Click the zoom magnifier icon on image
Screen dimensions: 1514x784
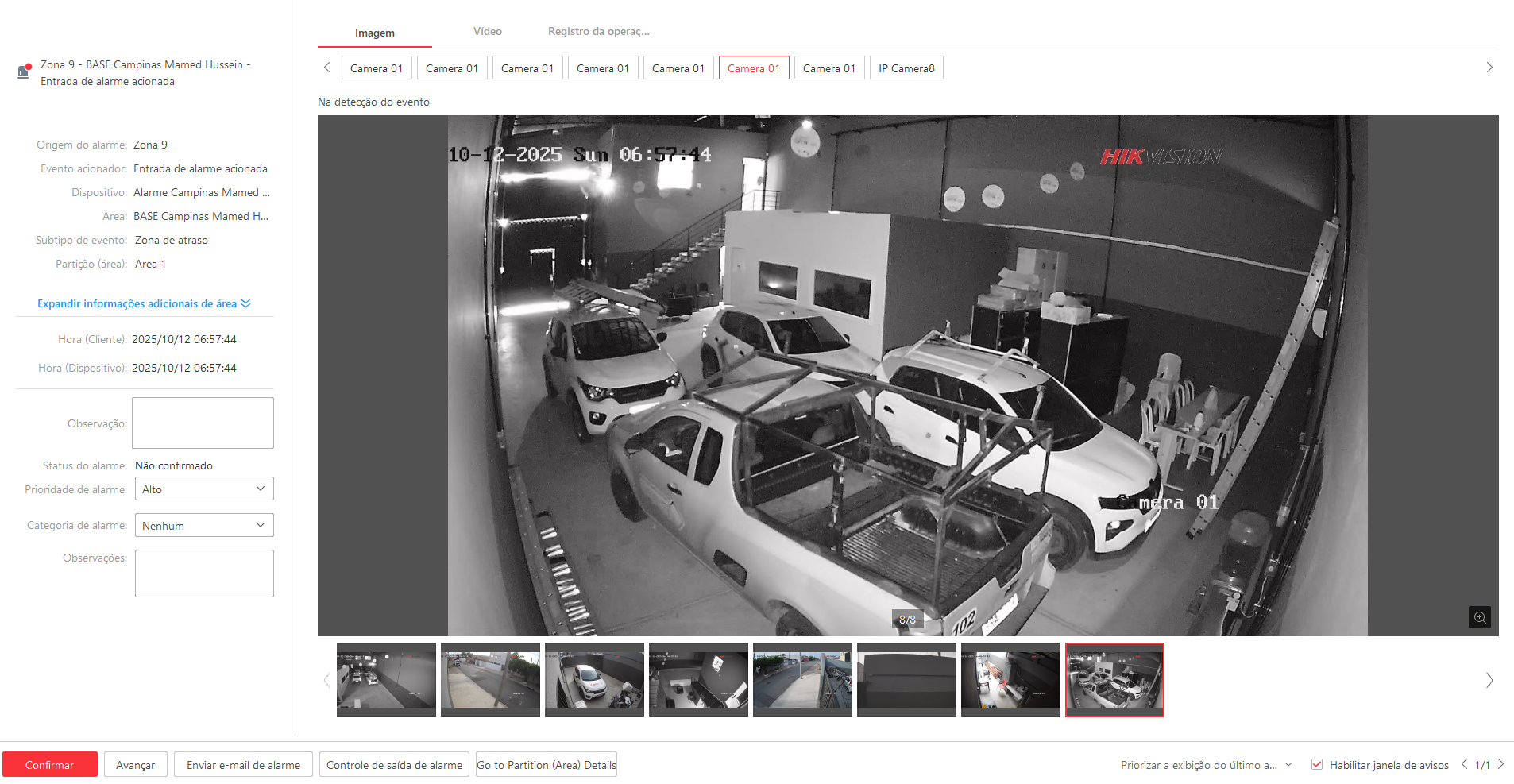1479,617
